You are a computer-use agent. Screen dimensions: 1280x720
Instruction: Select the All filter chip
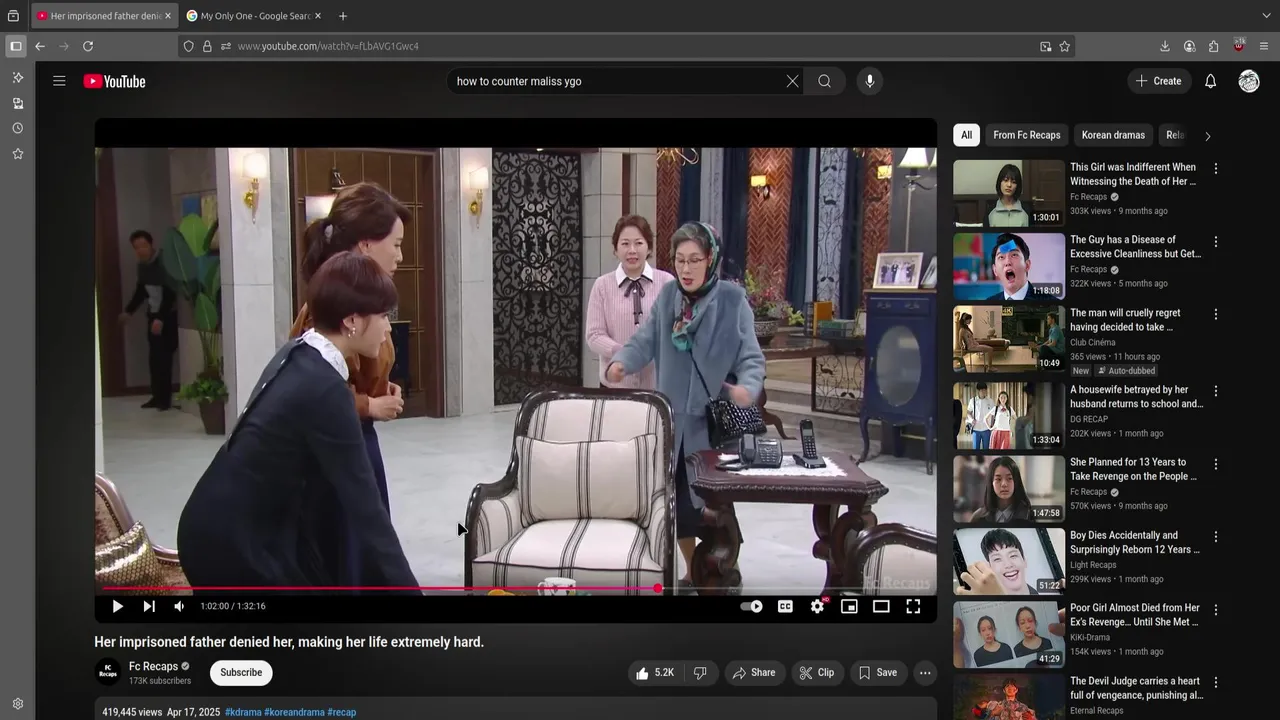tap(966, 135)
